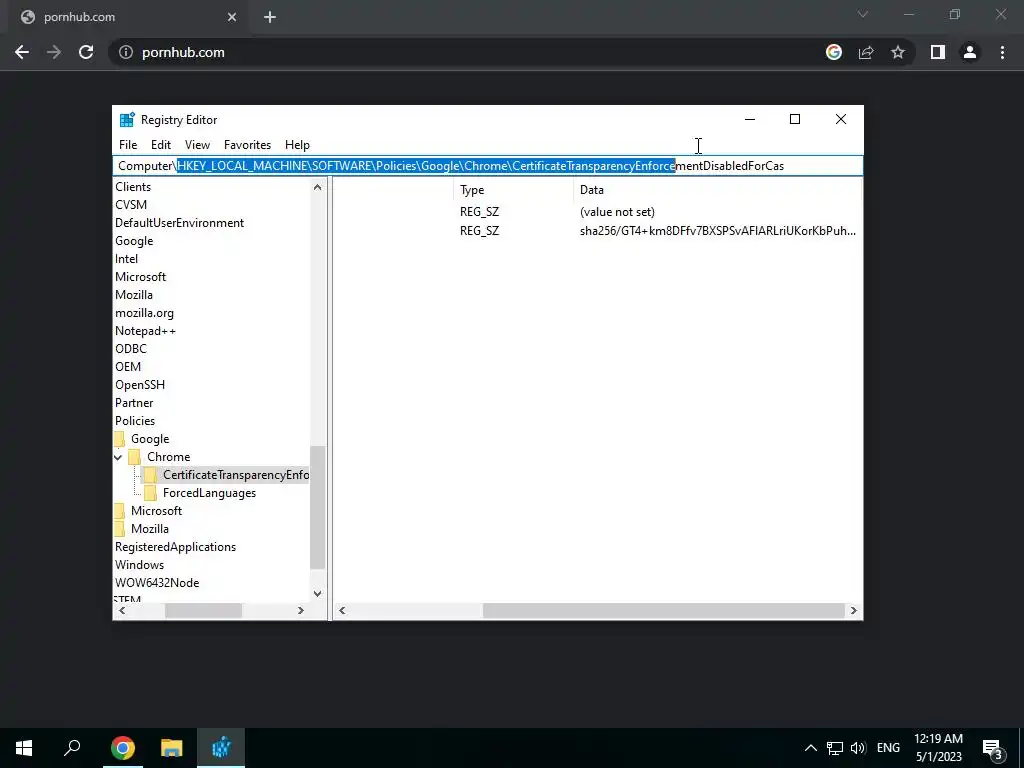Select the Notepad++ registry key

point(146,331)
